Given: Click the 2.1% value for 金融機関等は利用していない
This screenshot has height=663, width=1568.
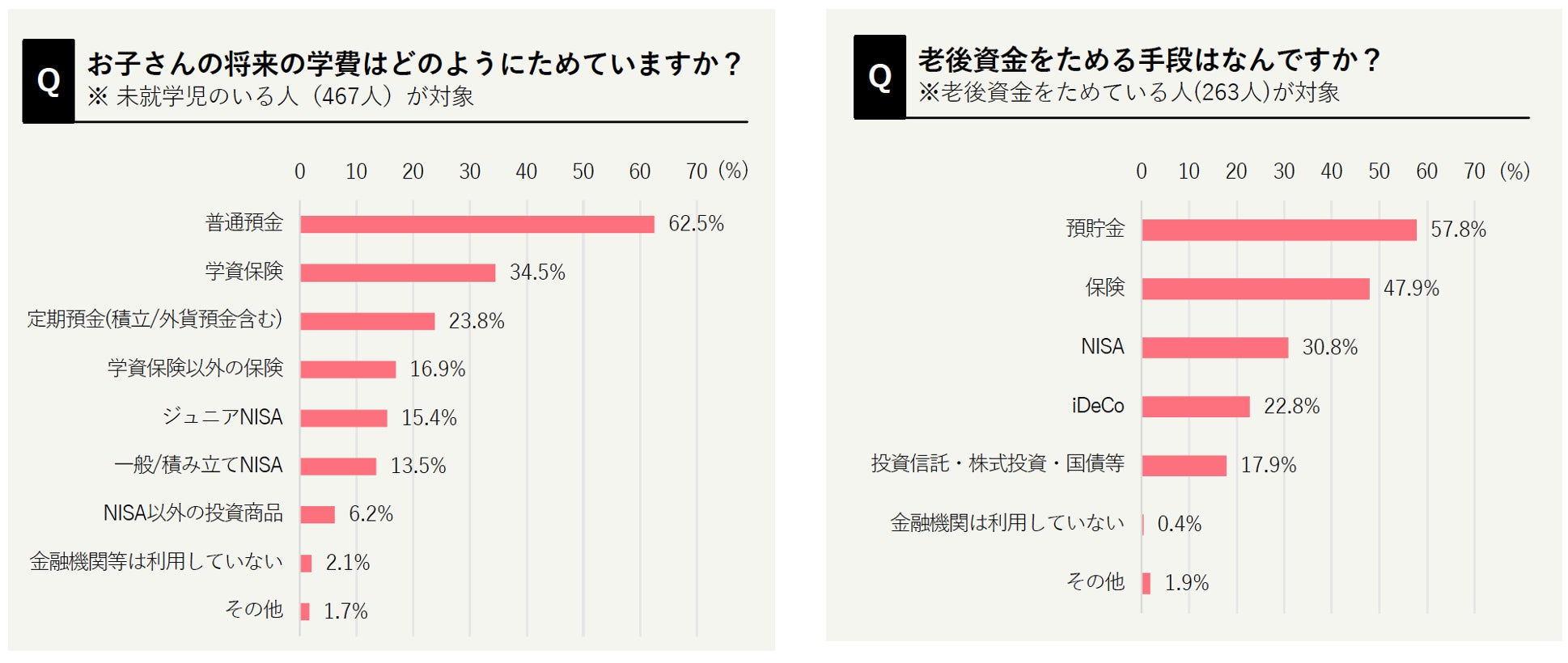Looking at the screenshot, I should [x=348, y=563].
